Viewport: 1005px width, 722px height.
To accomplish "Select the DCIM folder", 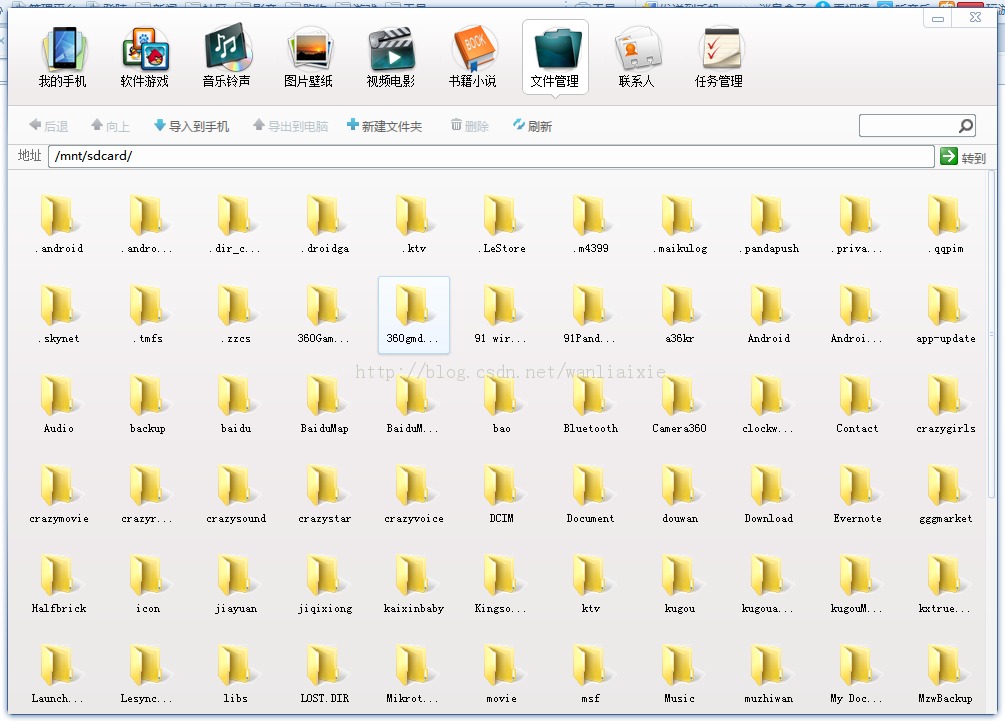I will [x=501, y=494].
